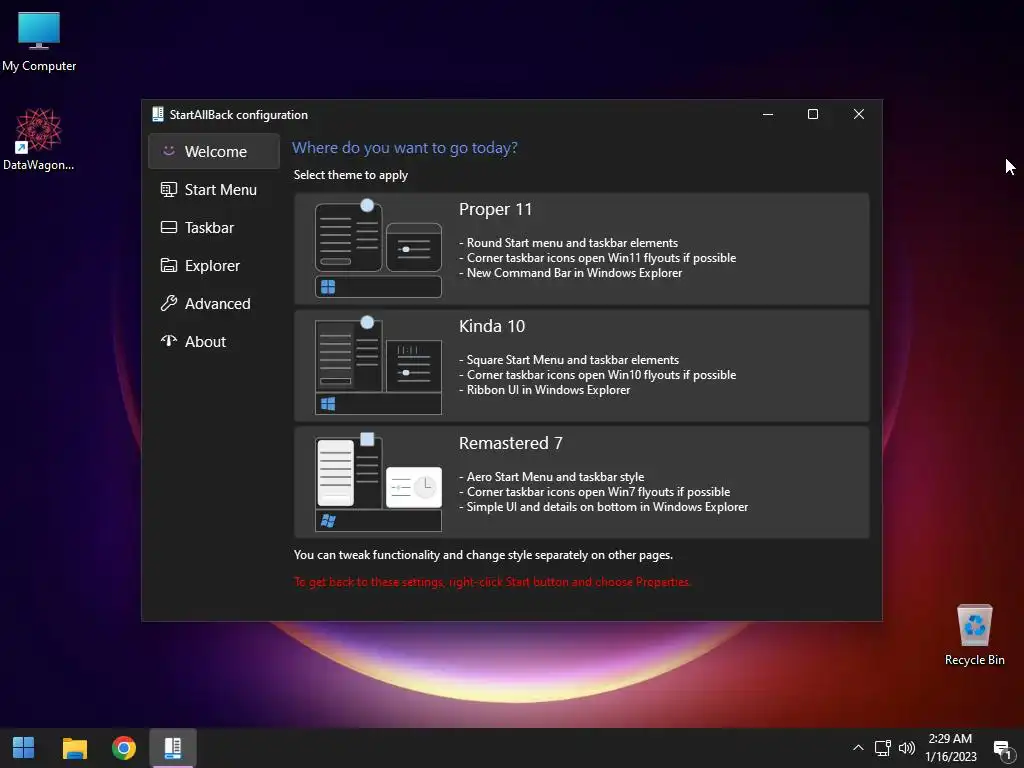Switch to Start Menu settings page
The image size is (1024, 768).
[x=214, y=189]
